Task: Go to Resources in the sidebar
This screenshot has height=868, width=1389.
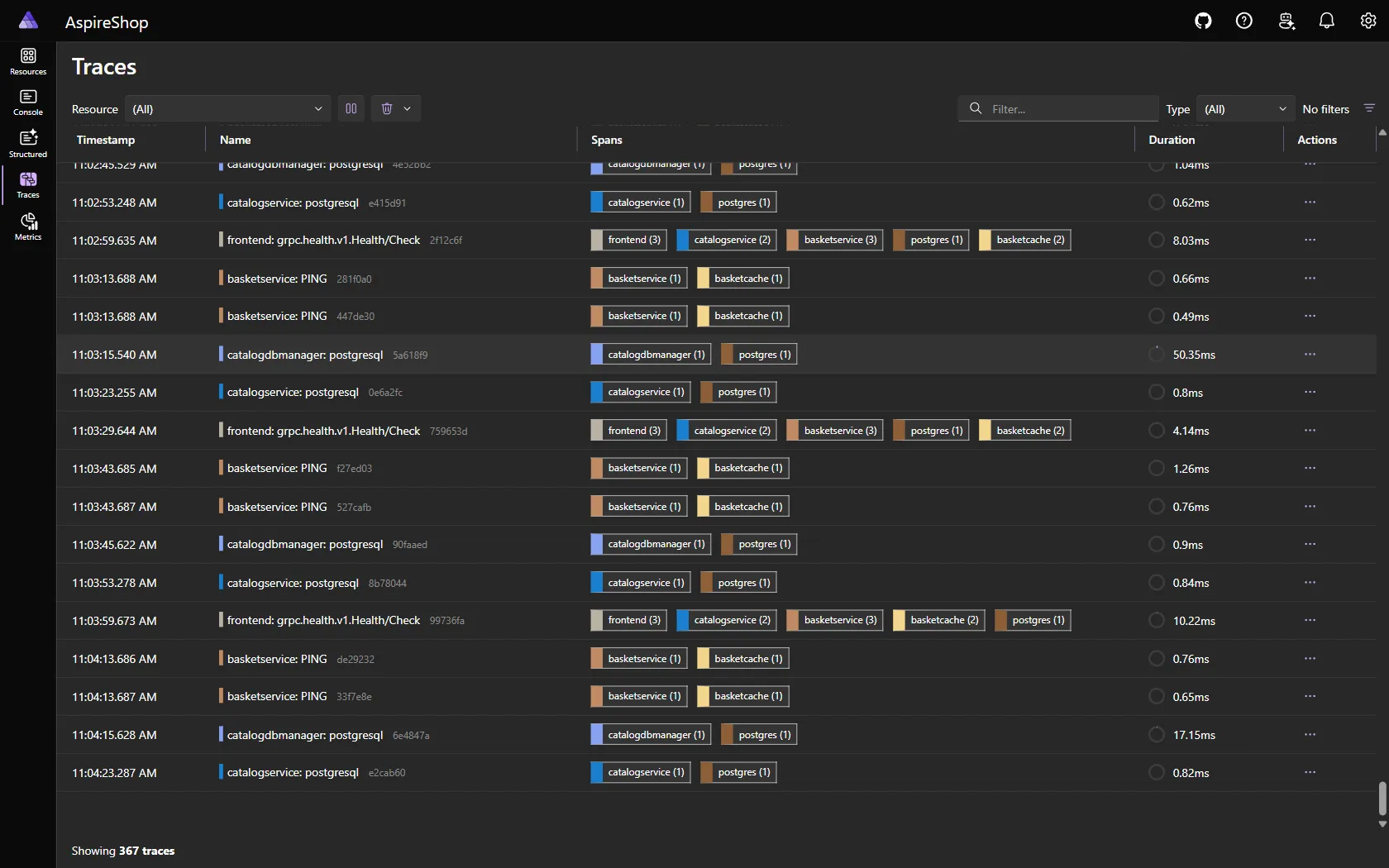Action: (x=28, y=62)
